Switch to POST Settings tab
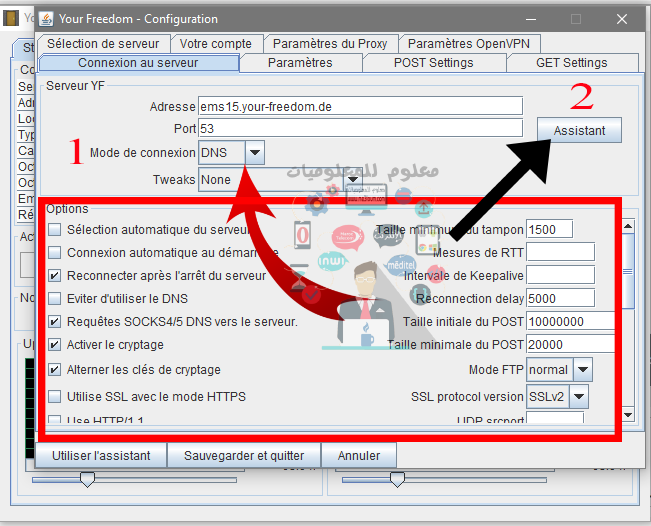Image resolution: width=651 pixels, height=526 pixels. click(433, 63)
